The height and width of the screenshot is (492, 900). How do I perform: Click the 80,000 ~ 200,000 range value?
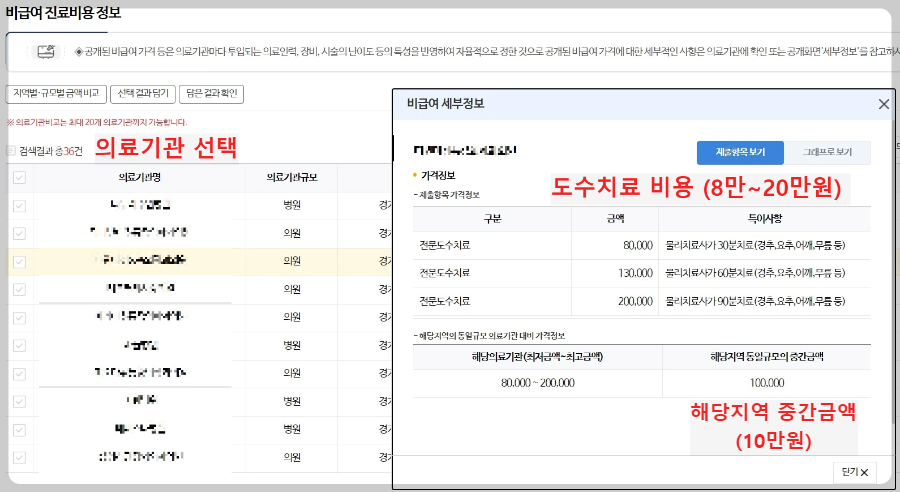pos(538,383)
